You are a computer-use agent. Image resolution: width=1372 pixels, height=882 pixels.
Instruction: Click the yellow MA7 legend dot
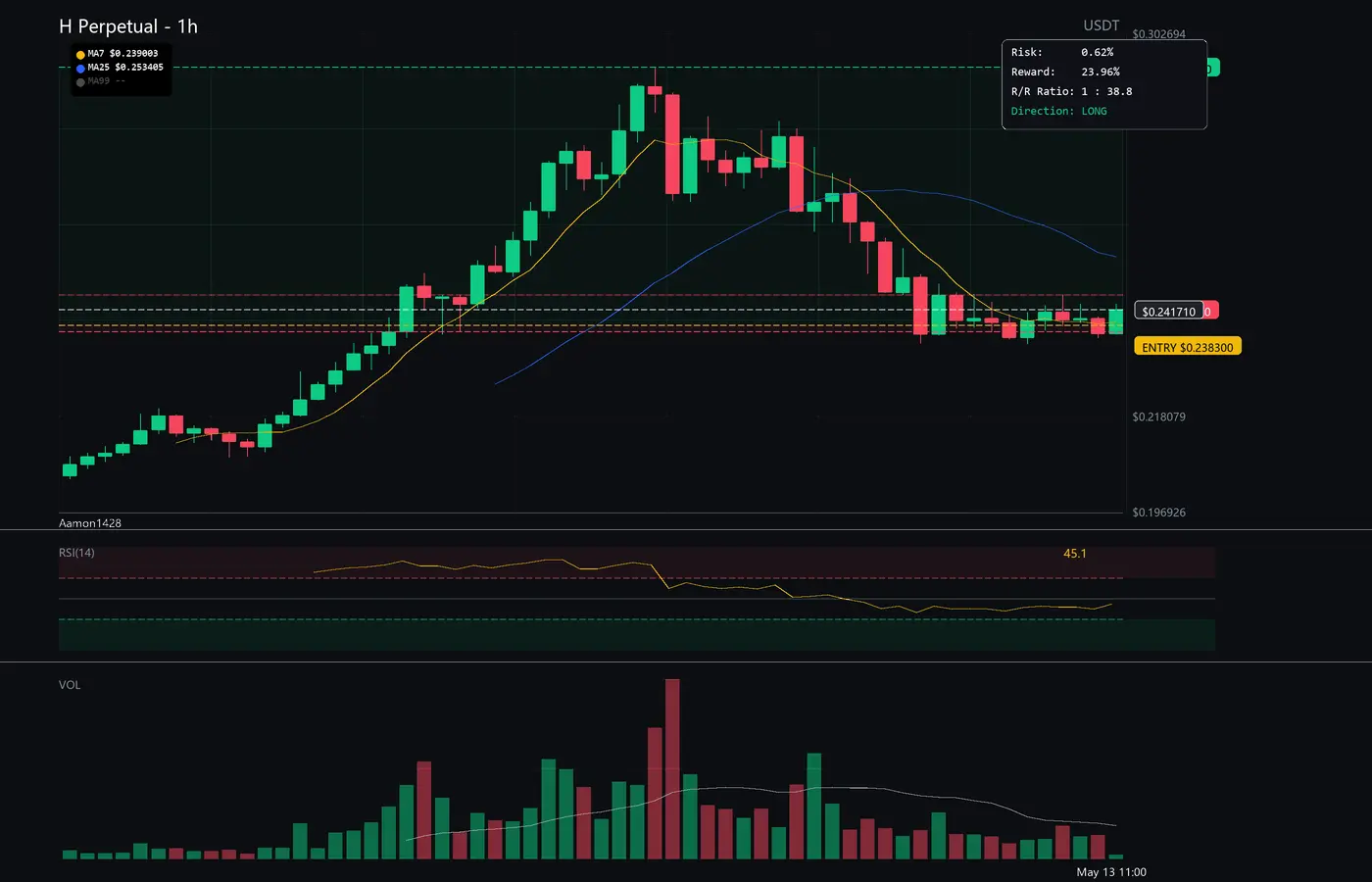point(80,55)
